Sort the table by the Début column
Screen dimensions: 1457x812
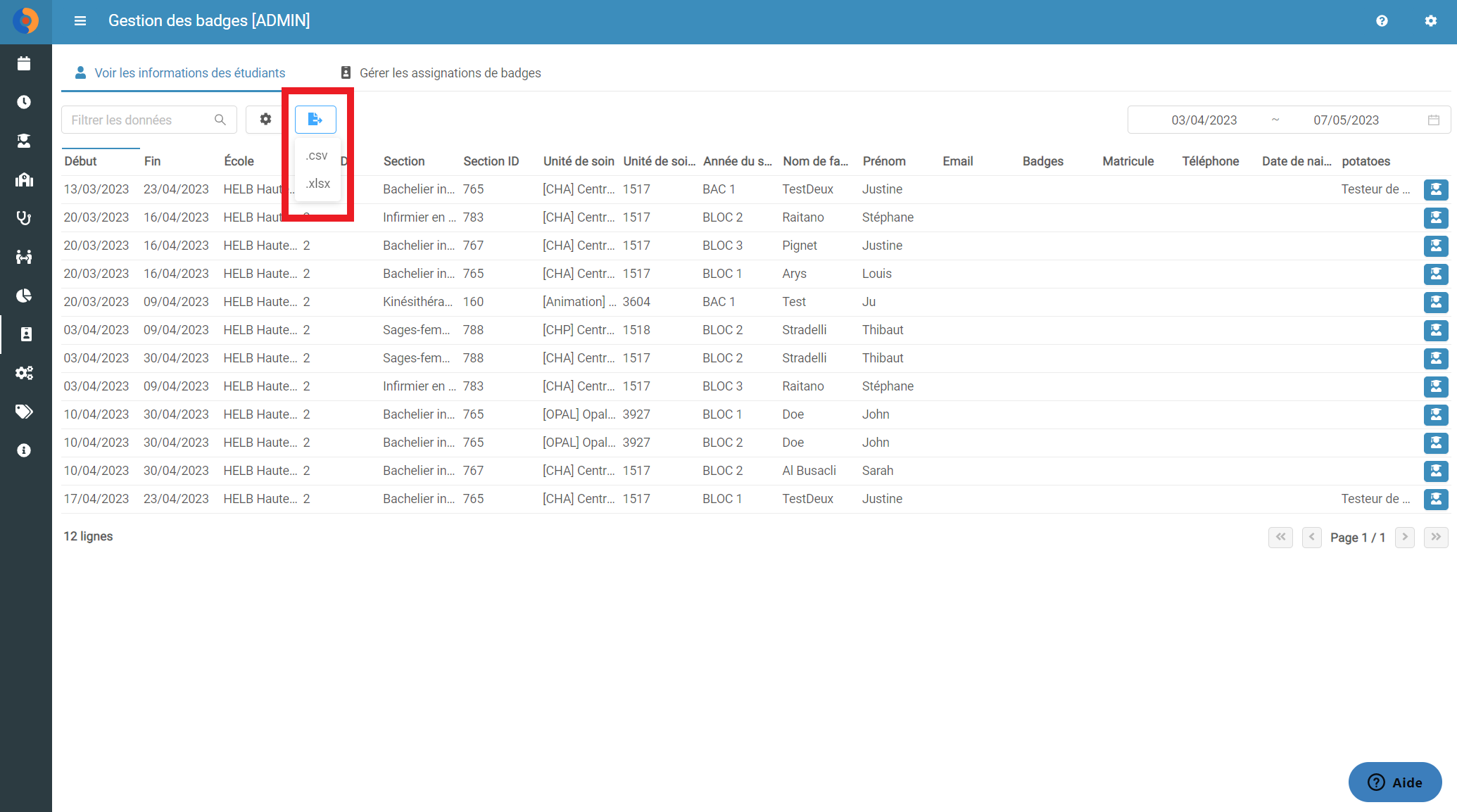(81, 161)
